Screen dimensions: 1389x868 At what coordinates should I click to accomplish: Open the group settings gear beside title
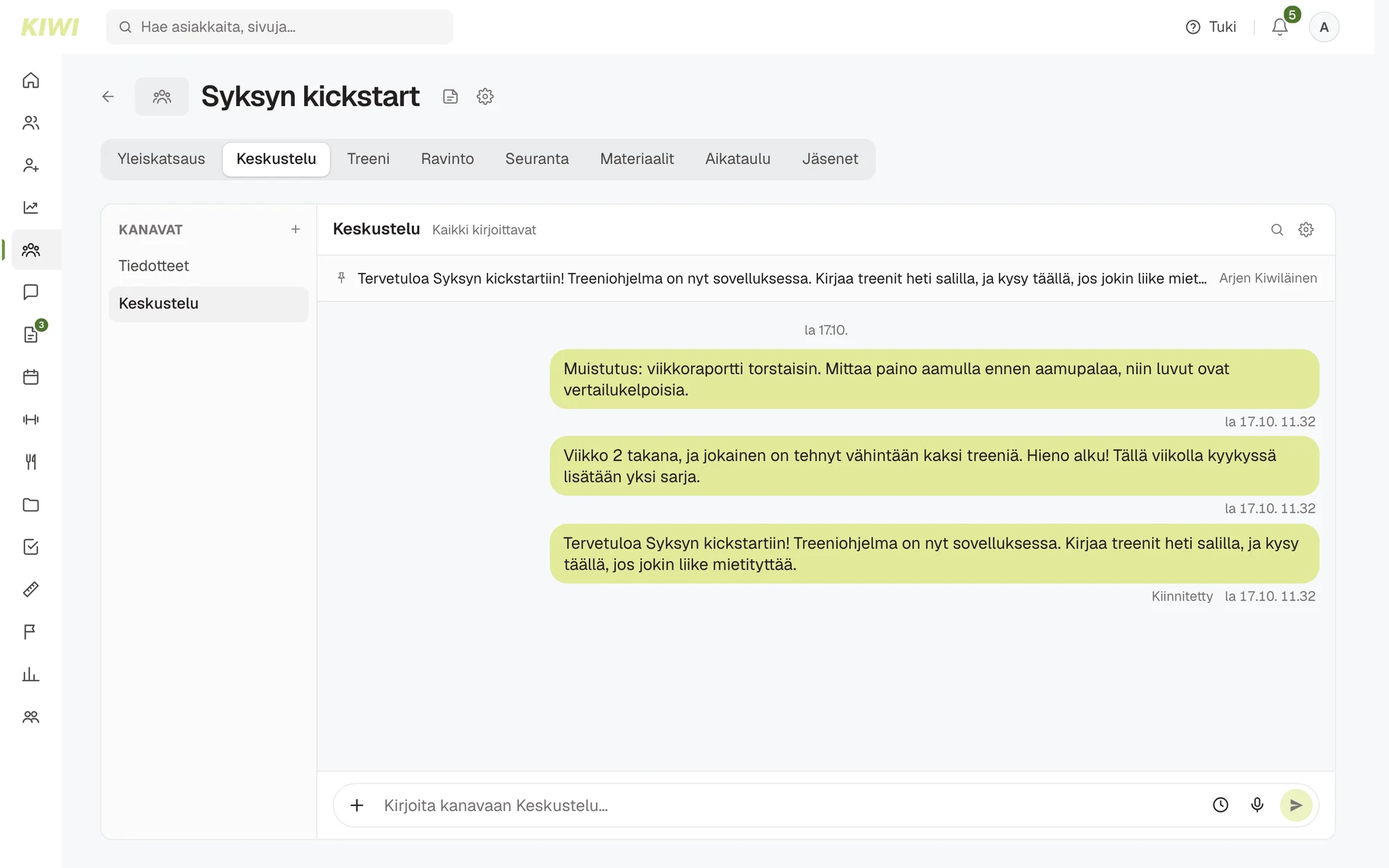[x=485, y=97]
